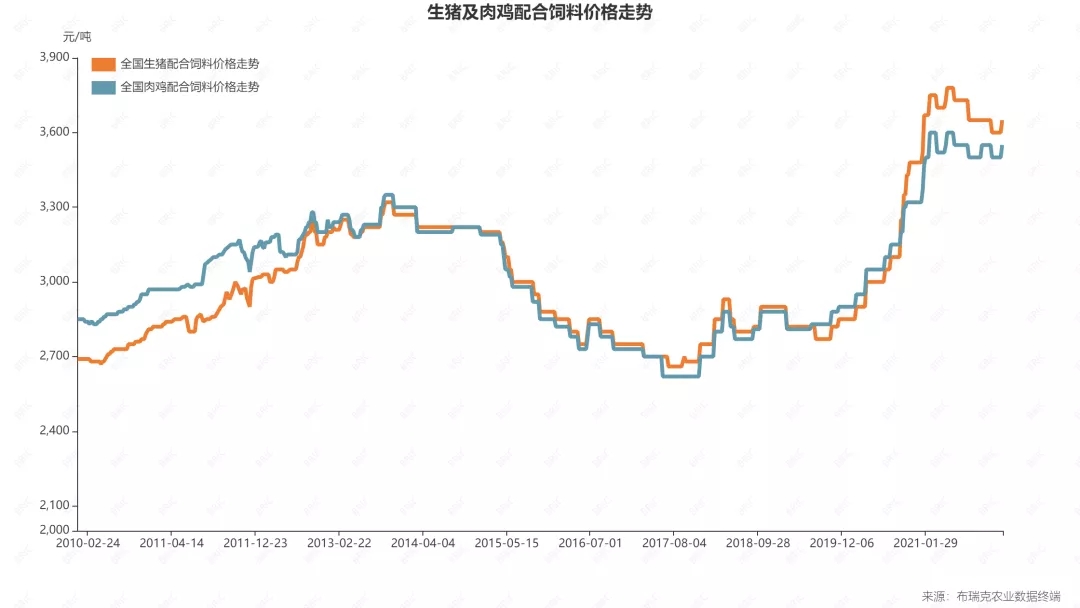Click the 2017-08-04 date label
Screen dimensions: 1080x608
point(674,543)
